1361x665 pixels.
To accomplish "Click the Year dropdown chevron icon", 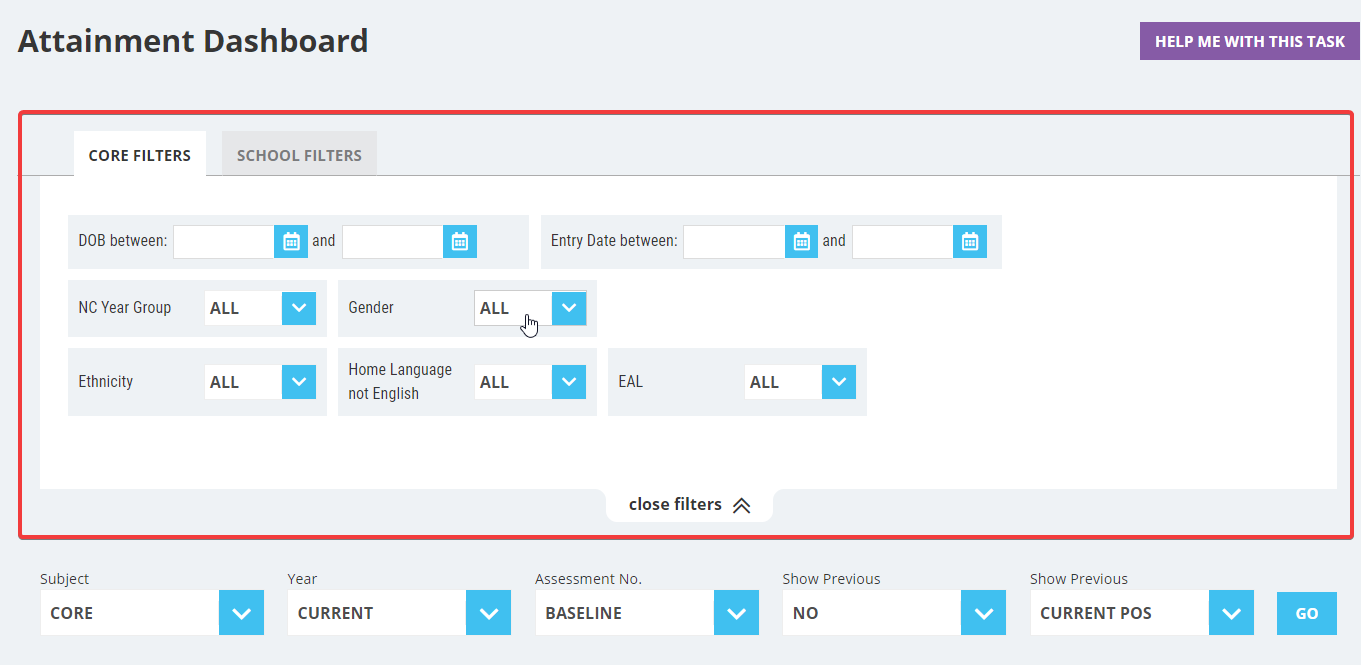I will point(488,612).
